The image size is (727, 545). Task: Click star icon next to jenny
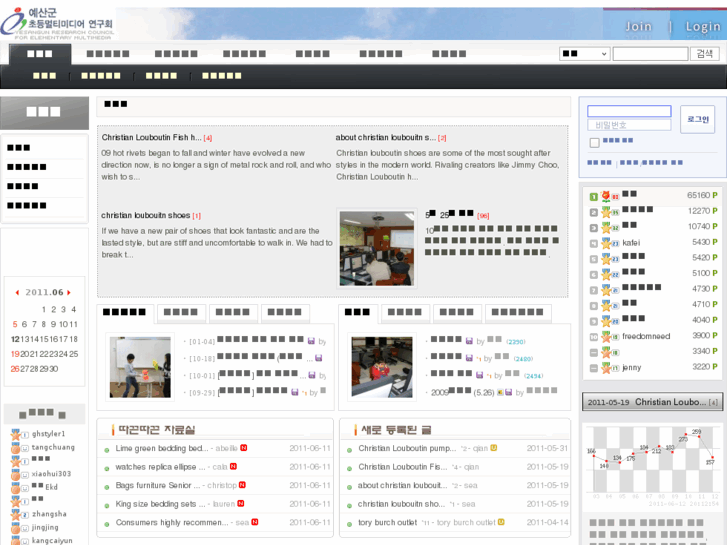pos(606,368)
